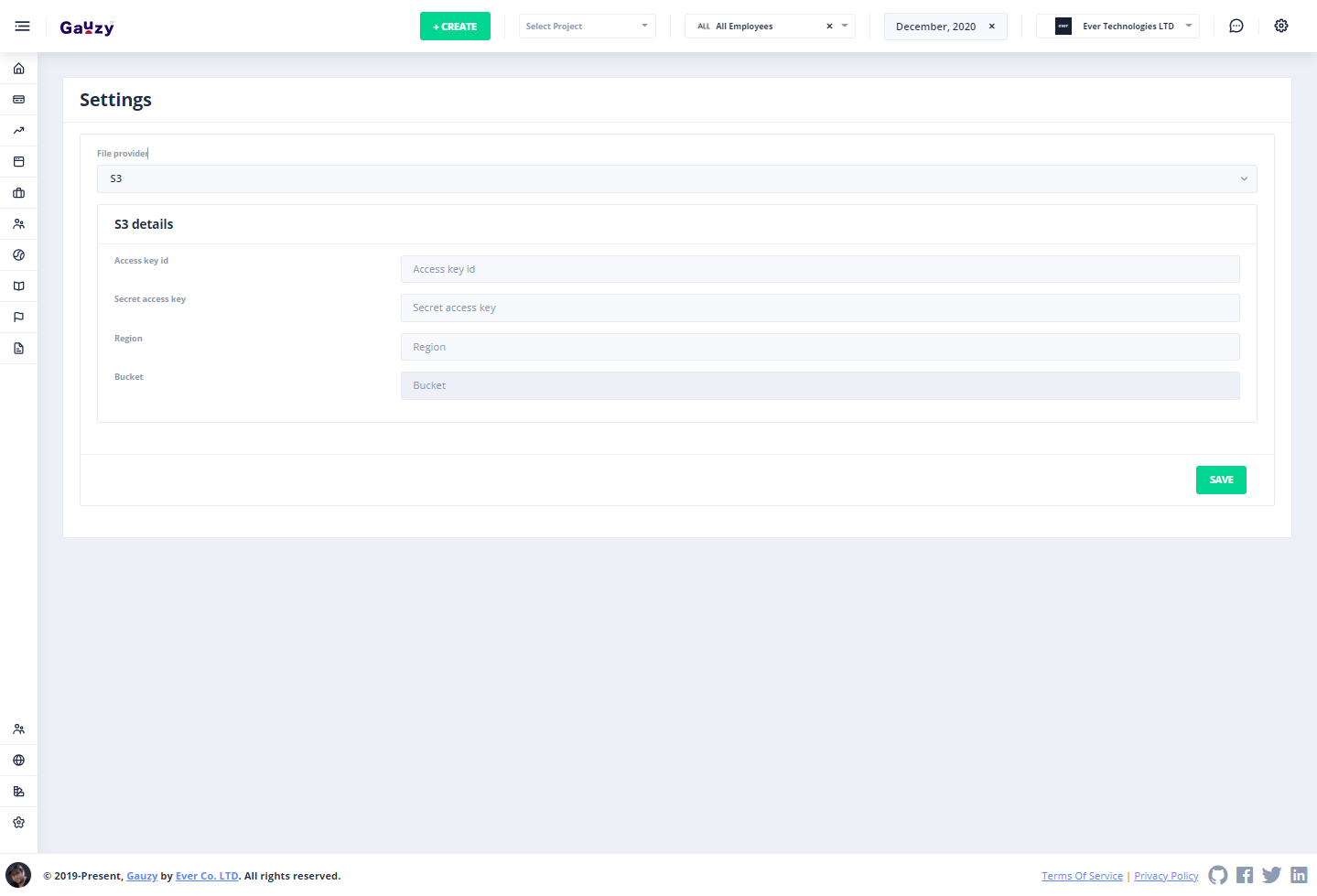This screenshot has width=1317, height=896.
Task: Open the globe icon in sidebar
Action: pyautogui.click(x=18, y=761)
